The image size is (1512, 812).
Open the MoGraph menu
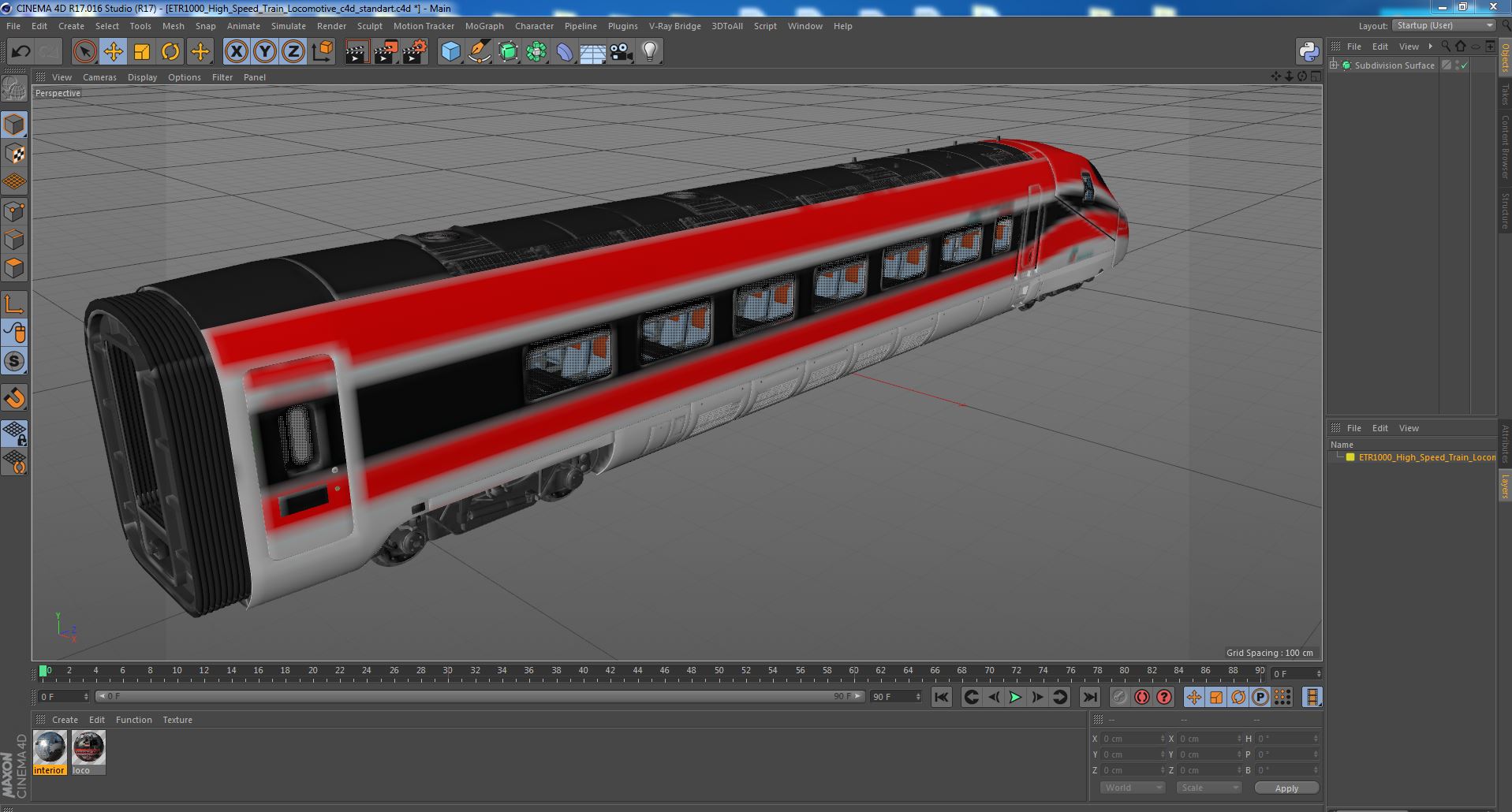click(x=484, y=26)
